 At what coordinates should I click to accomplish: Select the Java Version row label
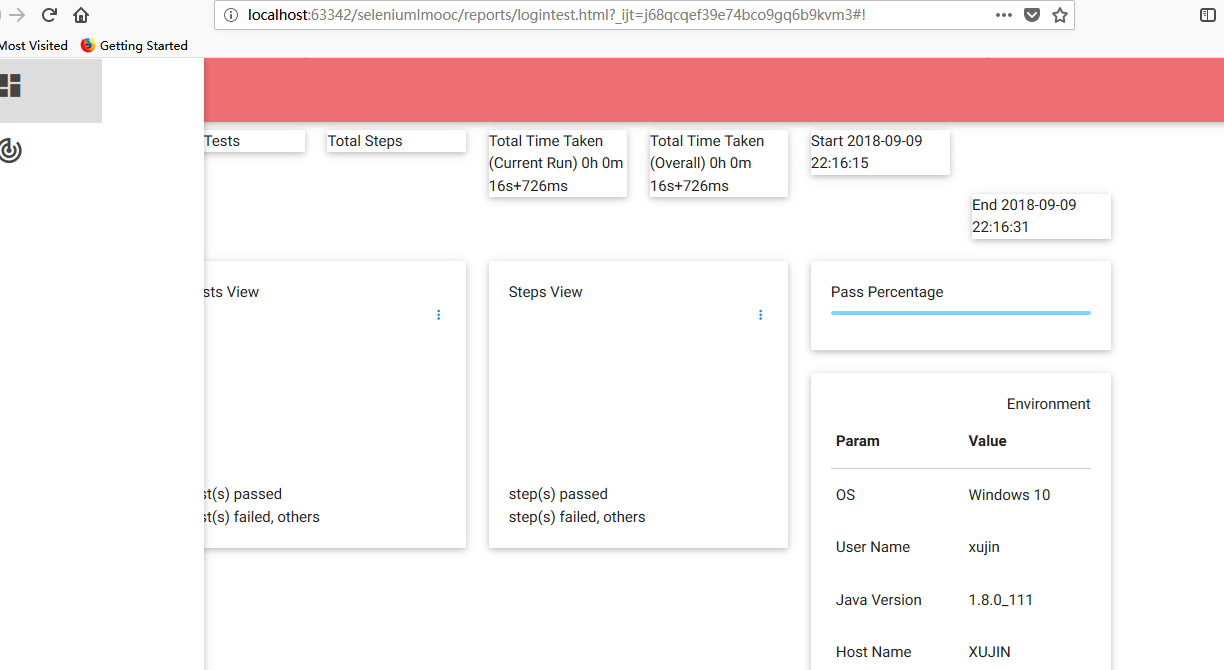click(x=879, y=600)
